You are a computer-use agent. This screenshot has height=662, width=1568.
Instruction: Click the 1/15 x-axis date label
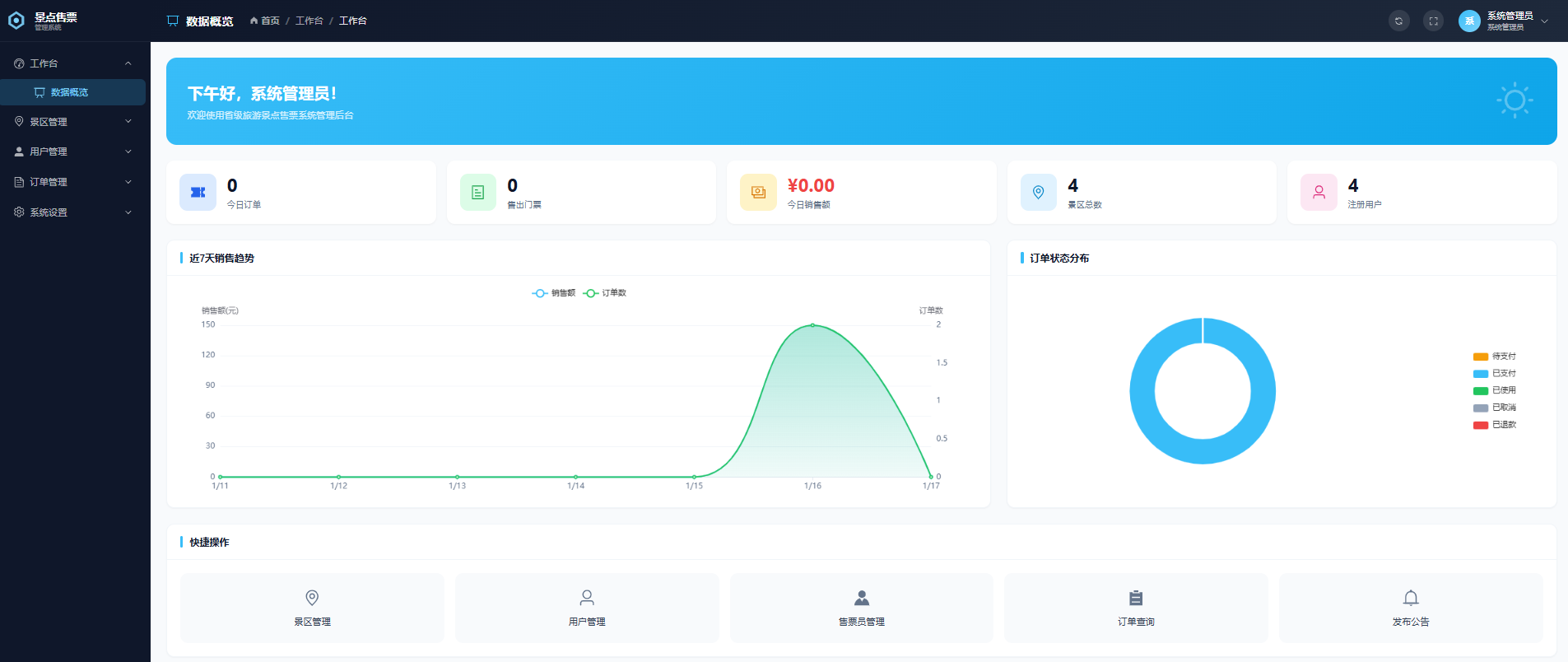694,486
